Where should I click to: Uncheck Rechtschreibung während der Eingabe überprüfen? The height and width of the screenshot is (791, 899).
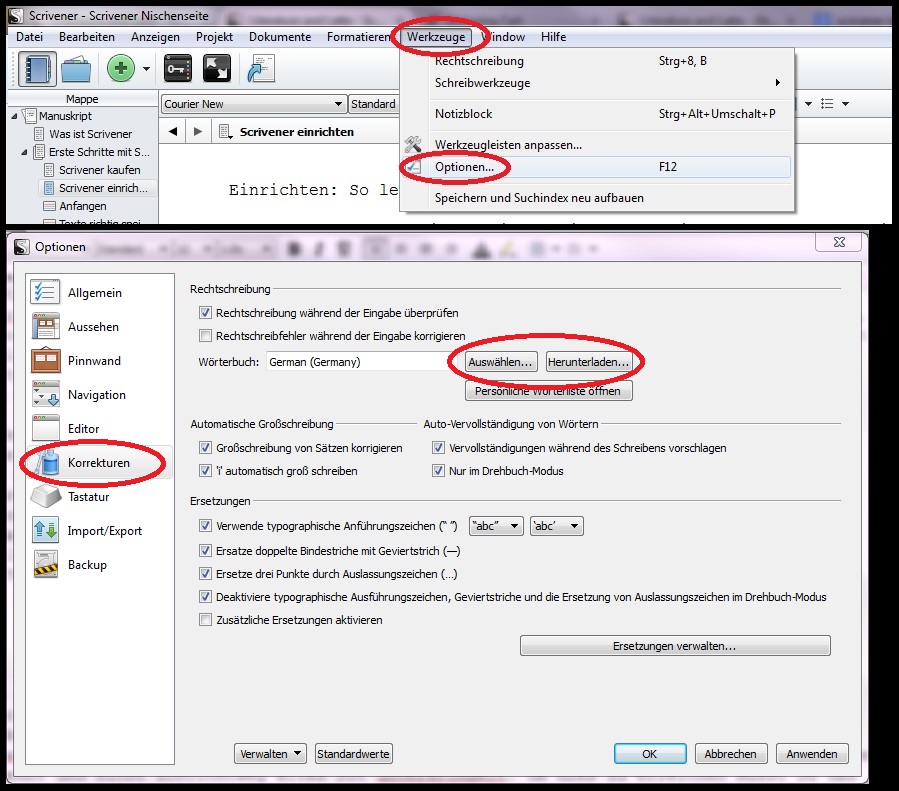coord(207,313)
